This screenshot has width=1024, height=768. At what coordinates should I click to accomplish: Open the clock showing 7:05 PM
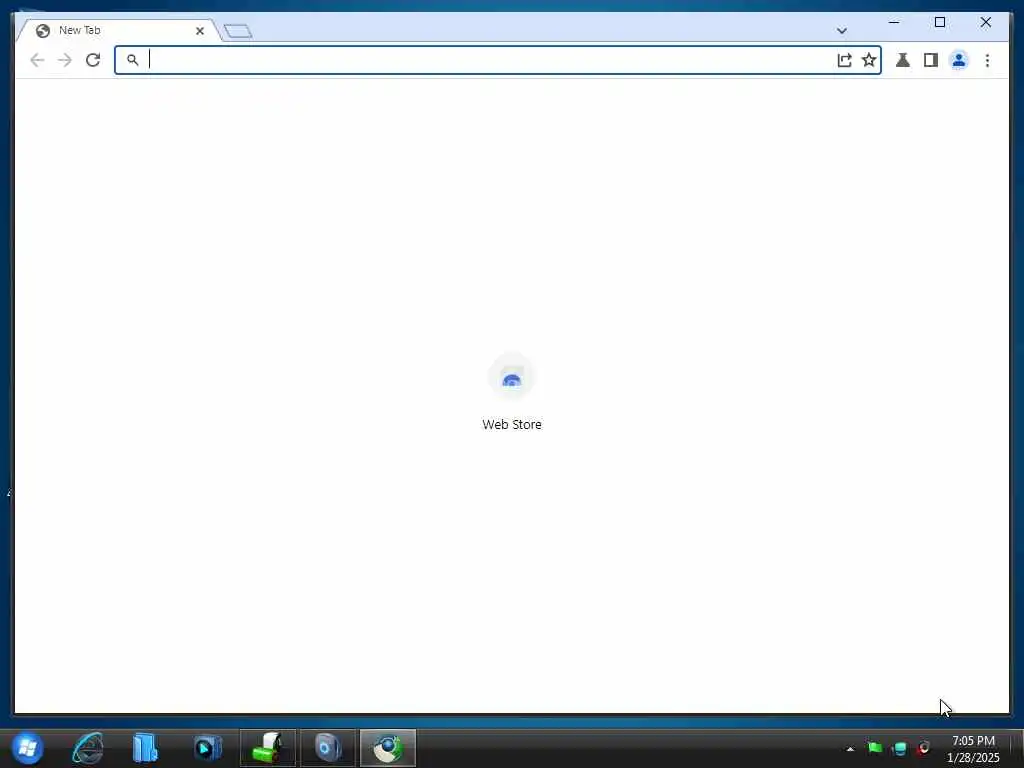[x=973, y=749]
